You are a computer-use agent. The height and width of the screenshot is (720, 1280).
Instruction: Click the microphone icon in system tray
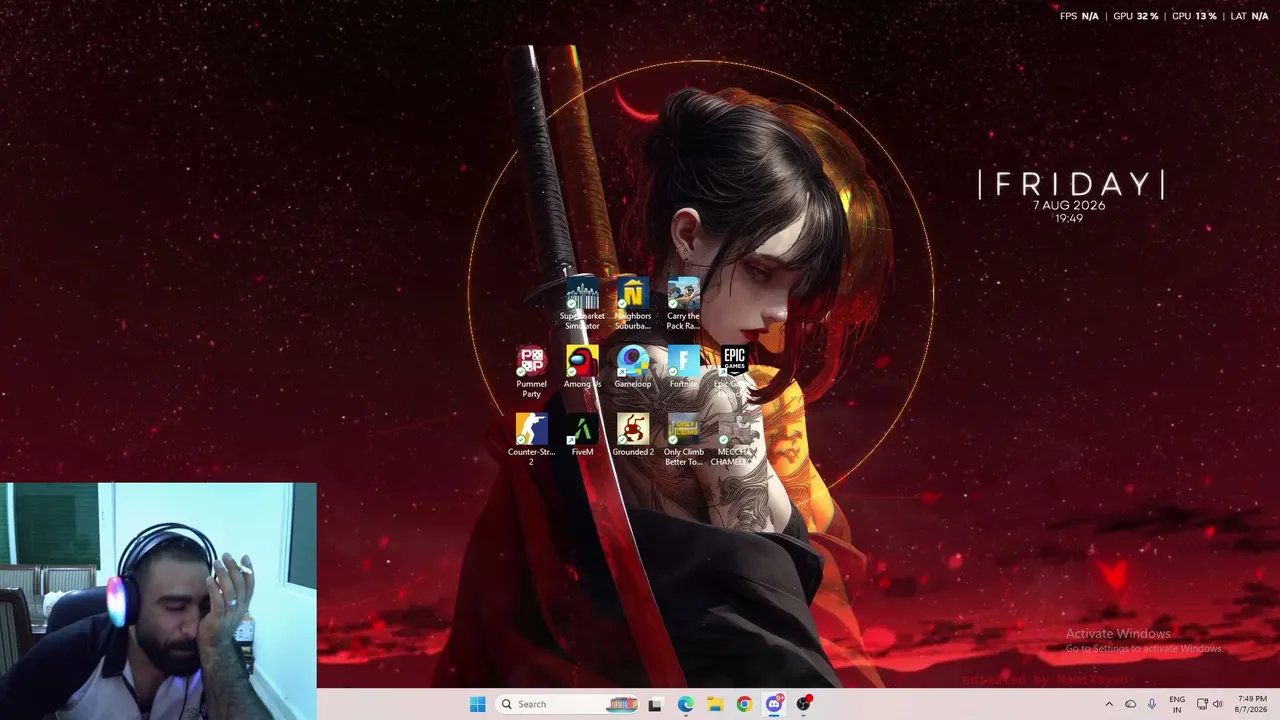pyautogui.click(x=1152, y=704)
